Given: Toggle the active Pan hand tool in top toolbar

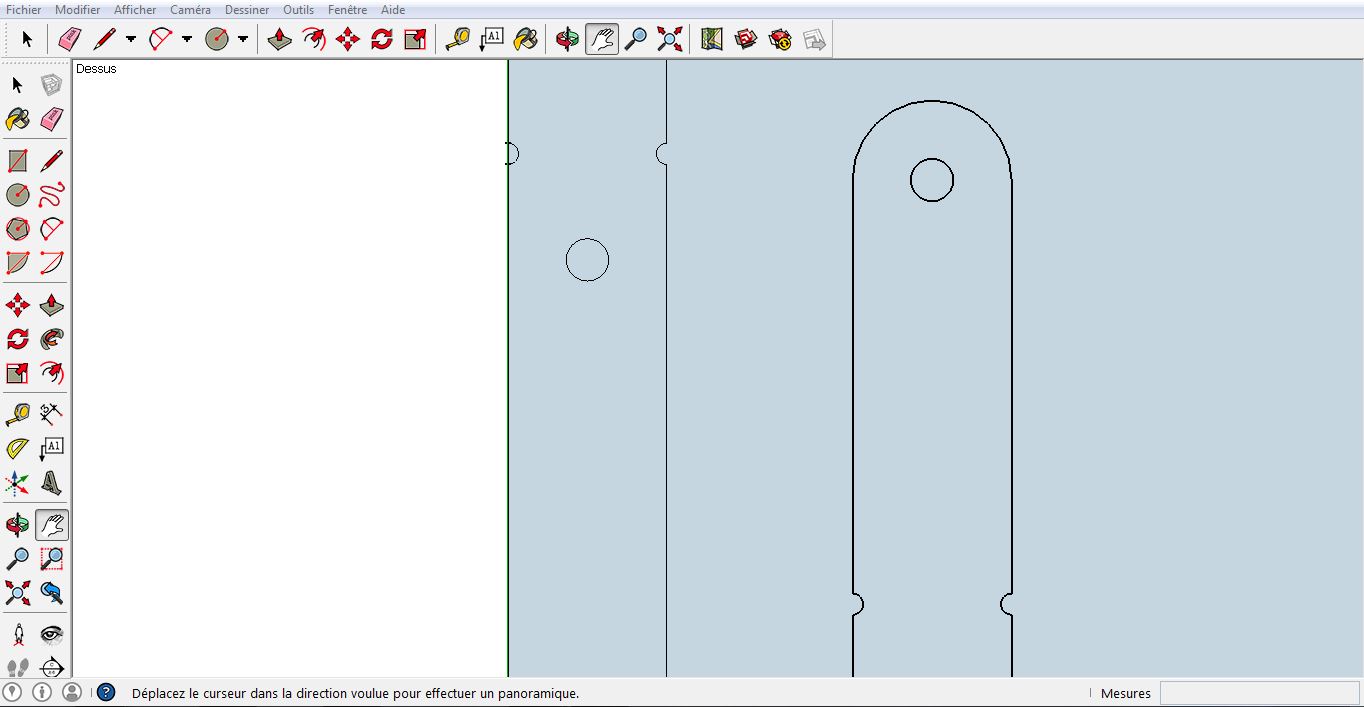Looking at the screenshot, I should tap(601, 40).
